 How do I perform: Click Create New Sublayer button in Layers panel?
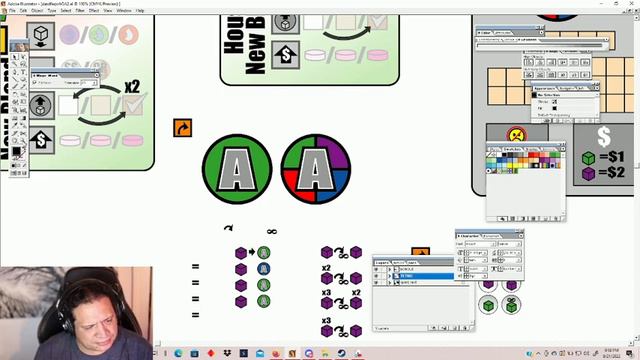[x=444, y=328]
